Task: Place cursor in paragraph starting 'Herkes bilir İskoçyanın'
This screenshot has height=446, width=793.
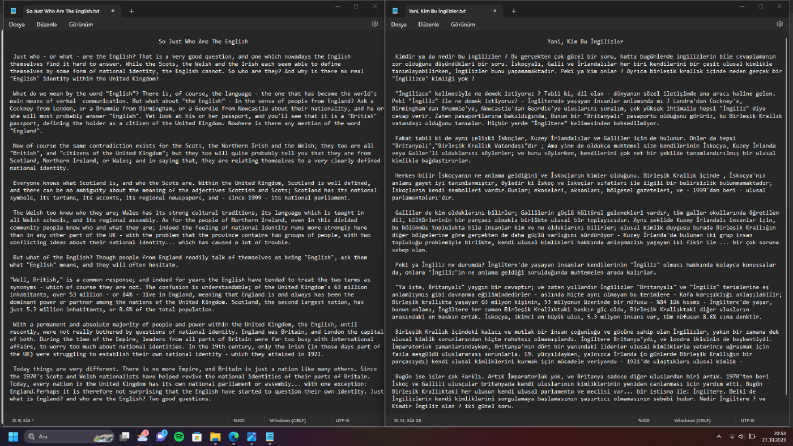Action: click(x=584, y=187)
